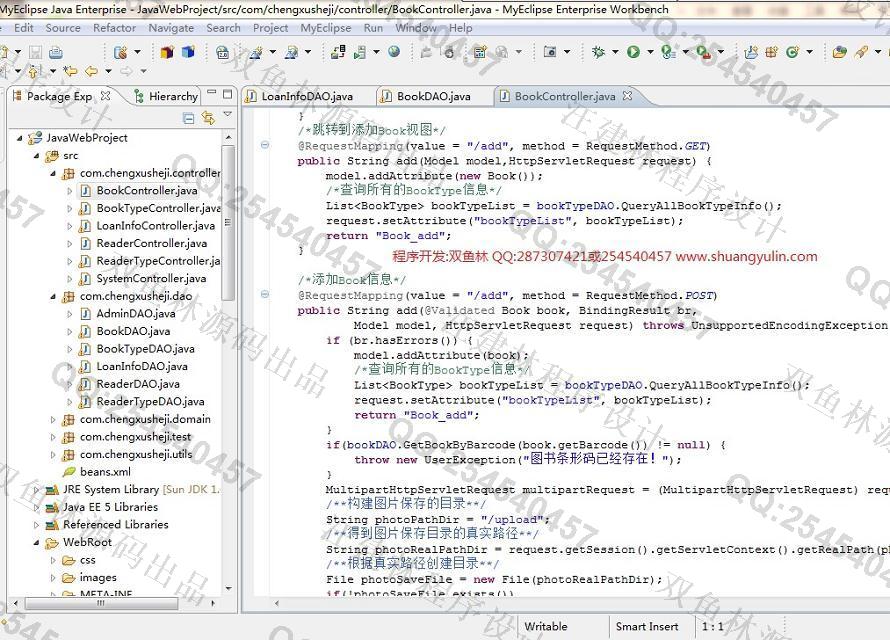This screenshot has width=890, height=640.
Task: Click the 1 : 1 cursor position field
Action: pos(713,626)
